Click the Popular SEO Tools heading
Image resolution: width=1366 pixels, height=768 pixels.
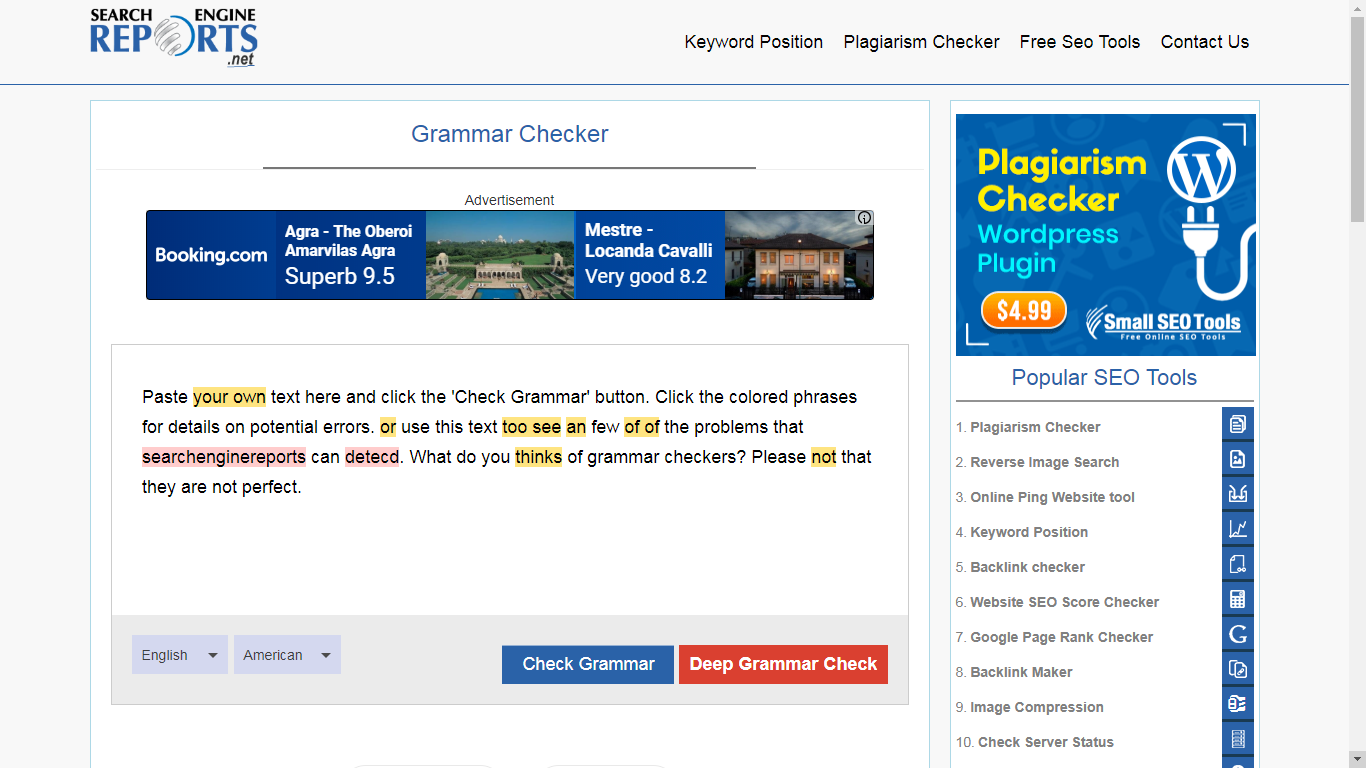coord(1104,378)
